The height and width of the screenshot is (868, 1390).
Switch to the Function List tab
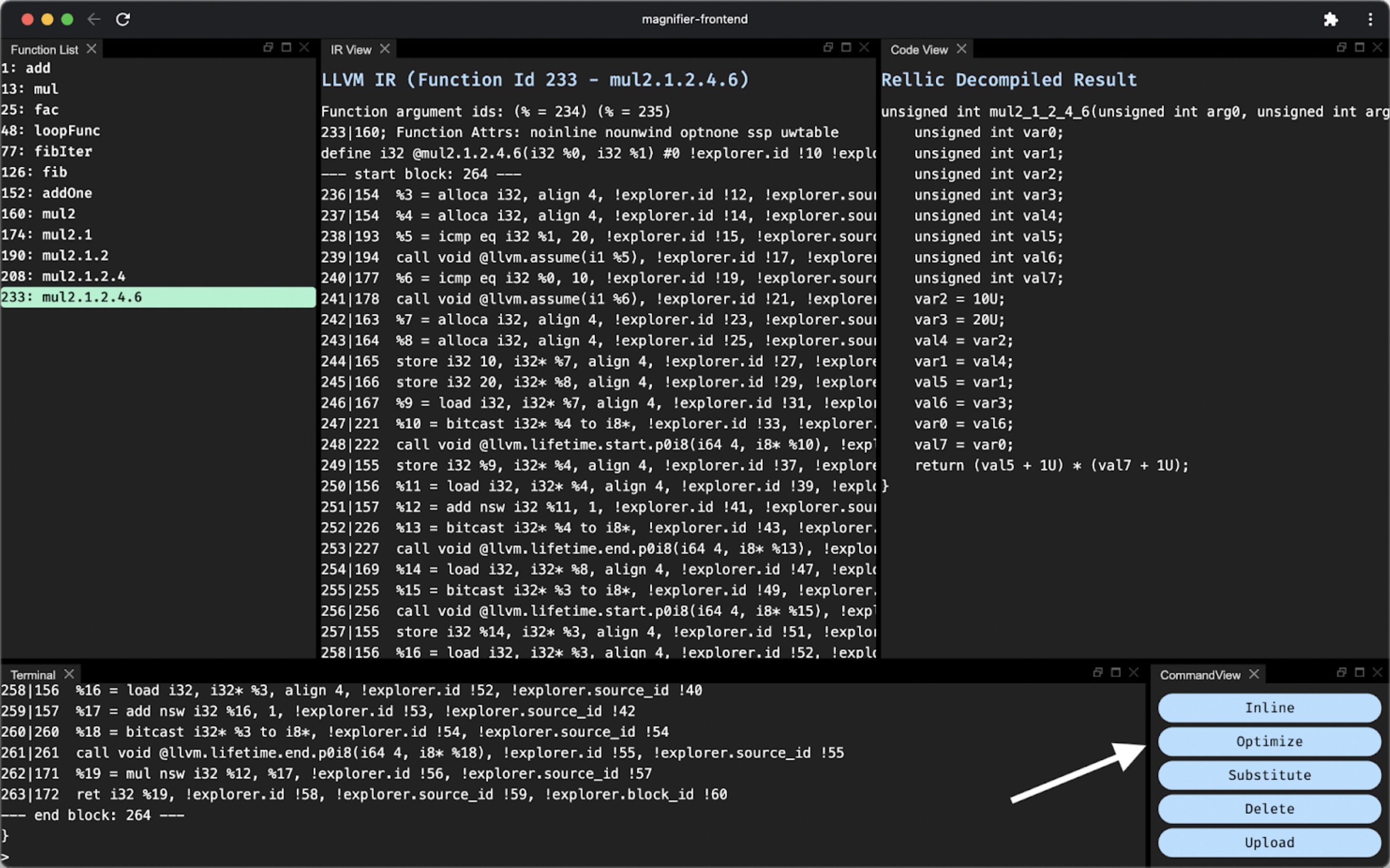pos(44,50)
